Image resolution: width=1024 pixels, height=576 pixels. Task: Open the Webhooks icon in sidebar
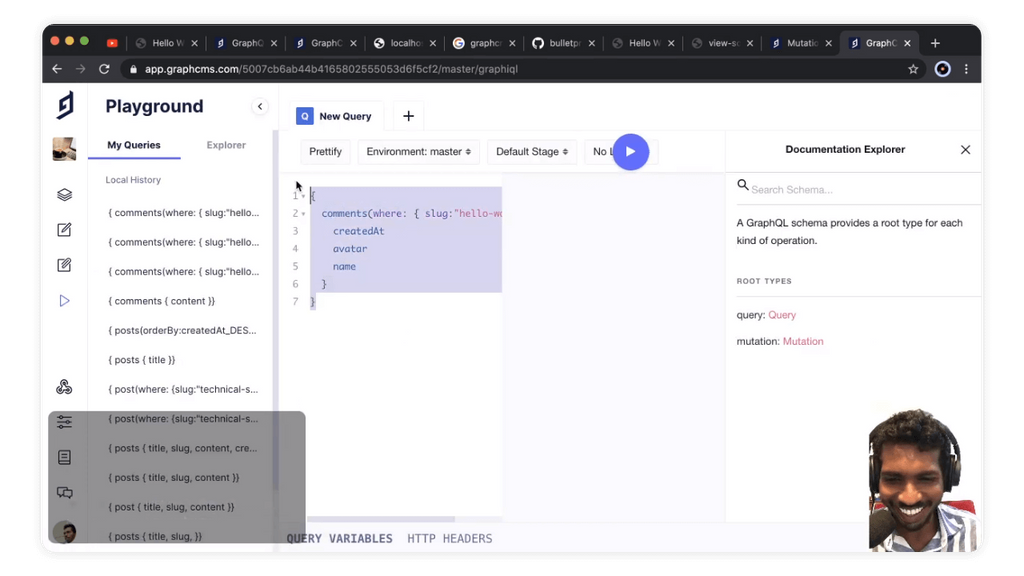[64, 387]
